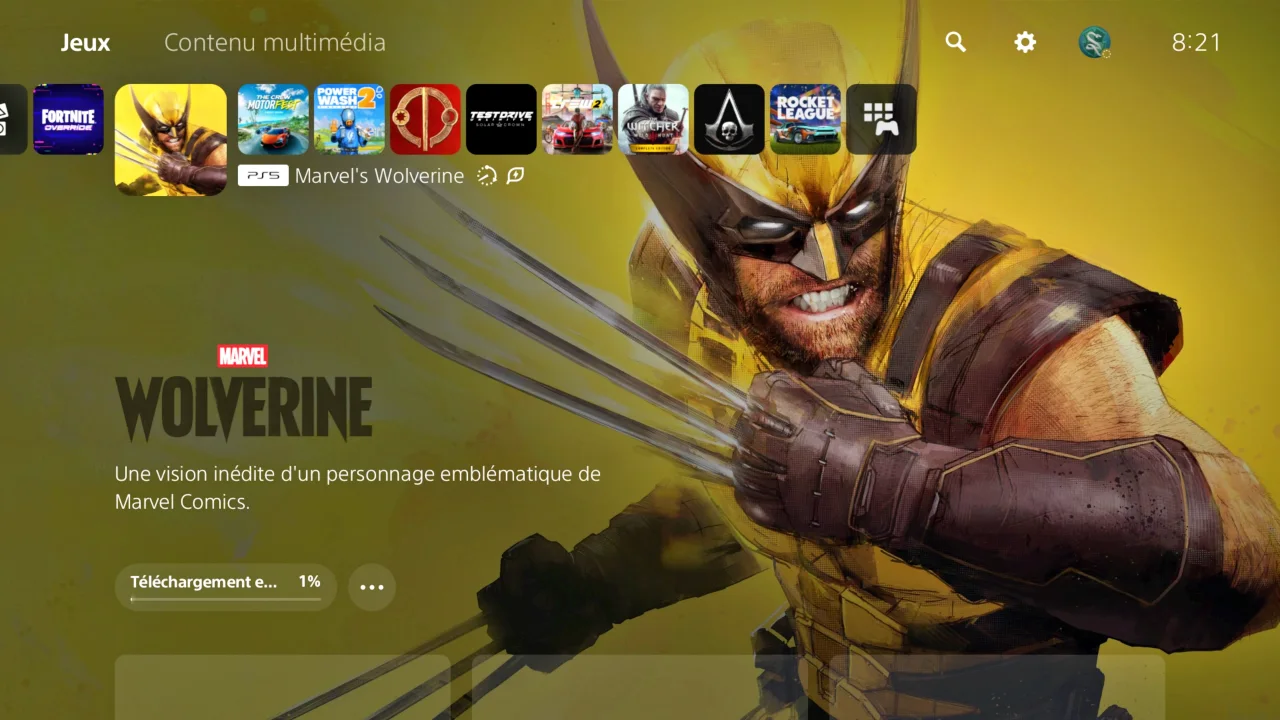Click the Téléchargement en cours progress button
The image size is (1280, 720).
[226, 587]
